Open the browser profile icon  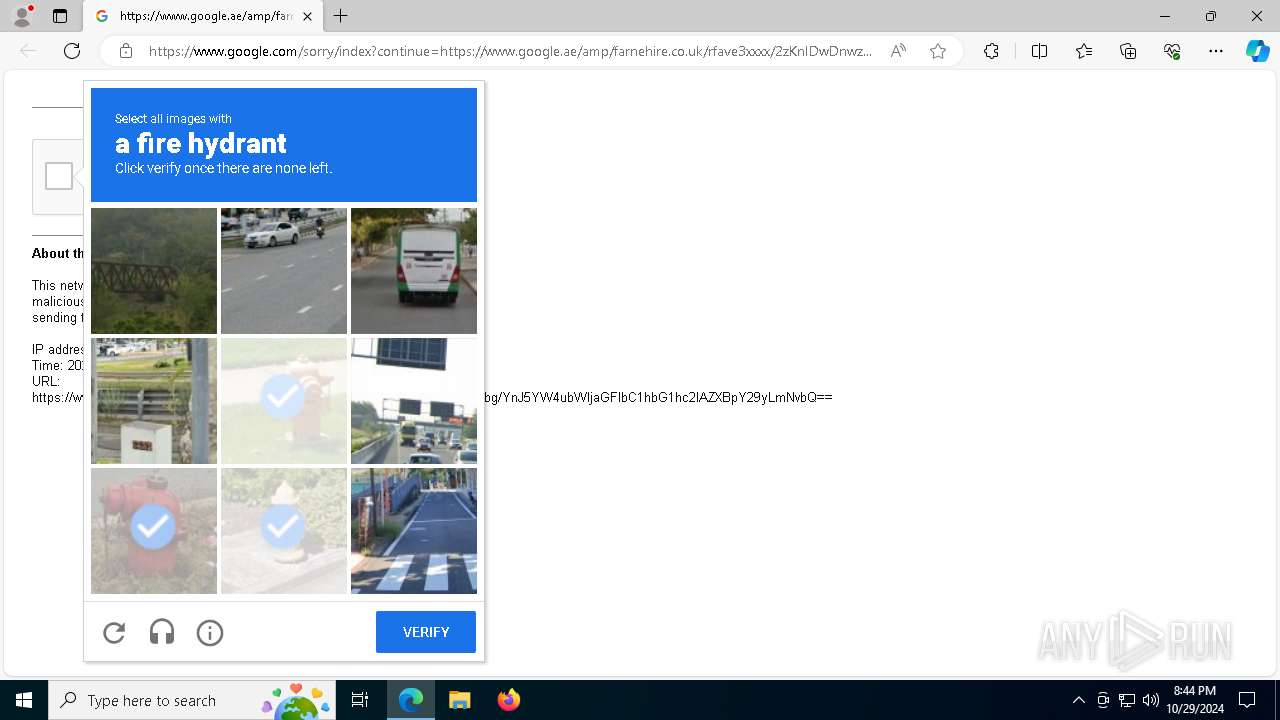pos(22,16)
